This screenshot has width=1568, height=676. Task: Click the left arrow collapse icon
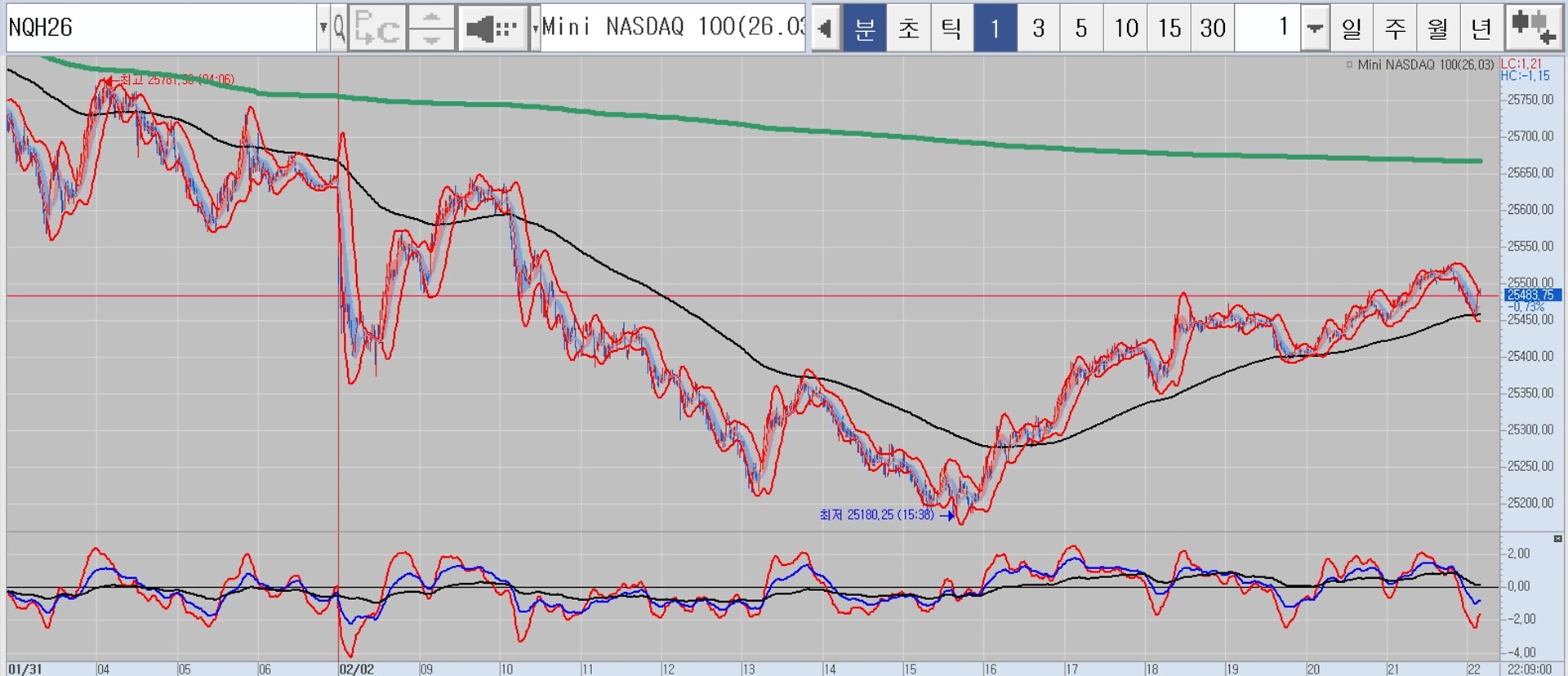825,29
